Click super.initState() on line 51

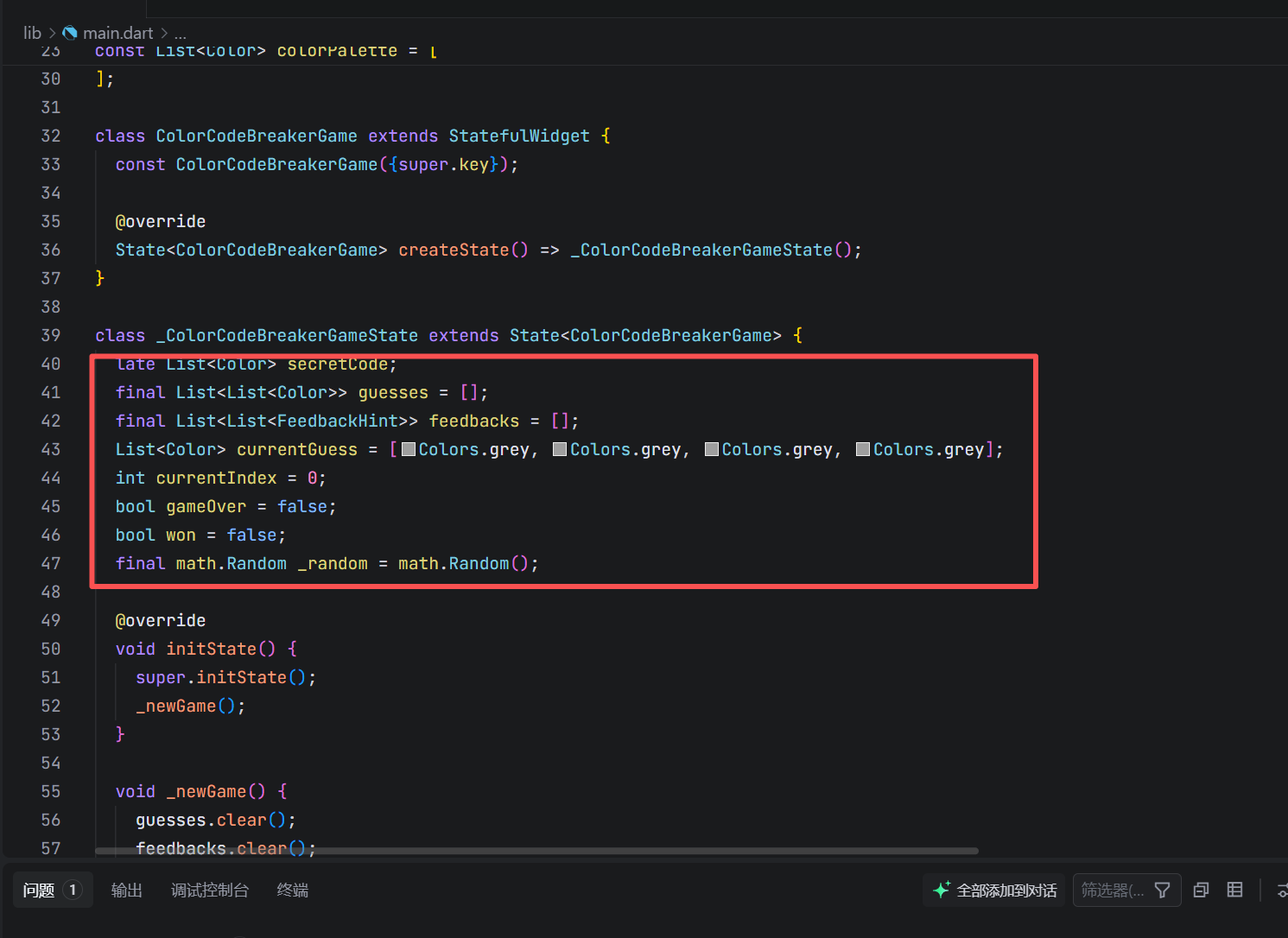(x=220, y=677)
